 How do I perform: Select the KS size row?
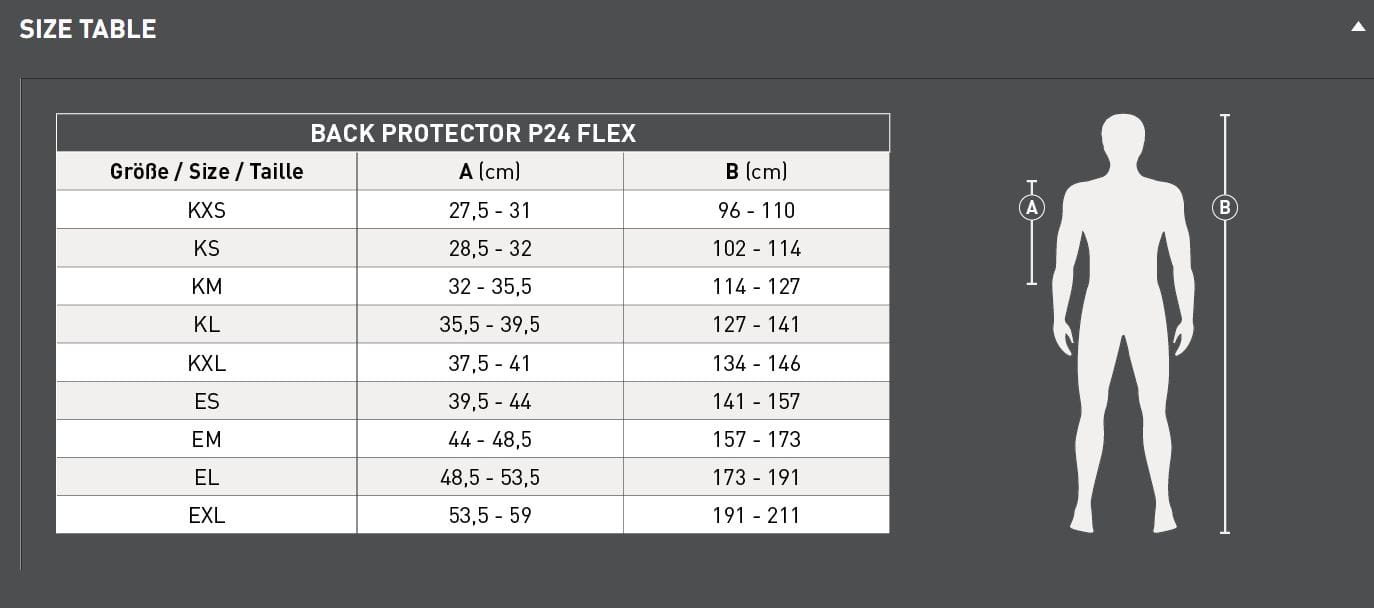[x=473, y=248]
